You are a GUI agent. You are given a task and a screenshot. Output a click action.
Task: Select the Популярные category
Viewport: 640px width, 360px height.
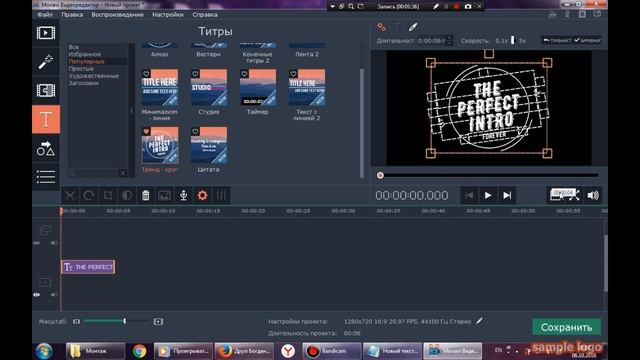[87, 61]
